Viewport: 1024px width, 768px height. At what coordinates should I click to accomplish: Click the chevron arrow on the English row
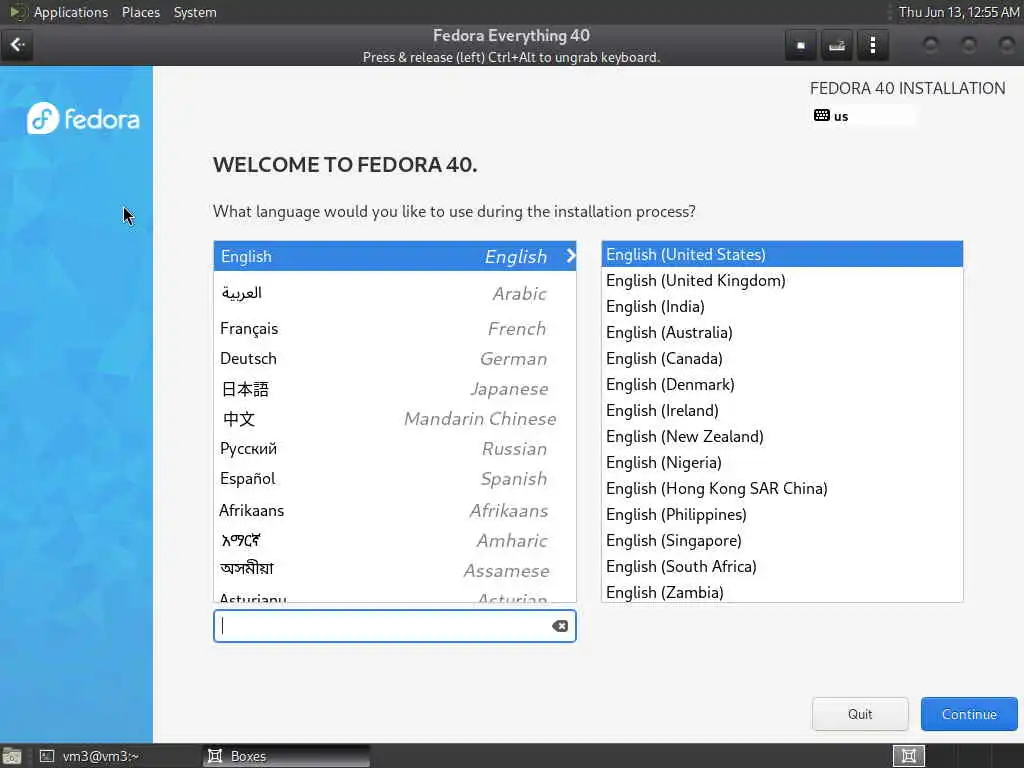(x=570, y=255)
